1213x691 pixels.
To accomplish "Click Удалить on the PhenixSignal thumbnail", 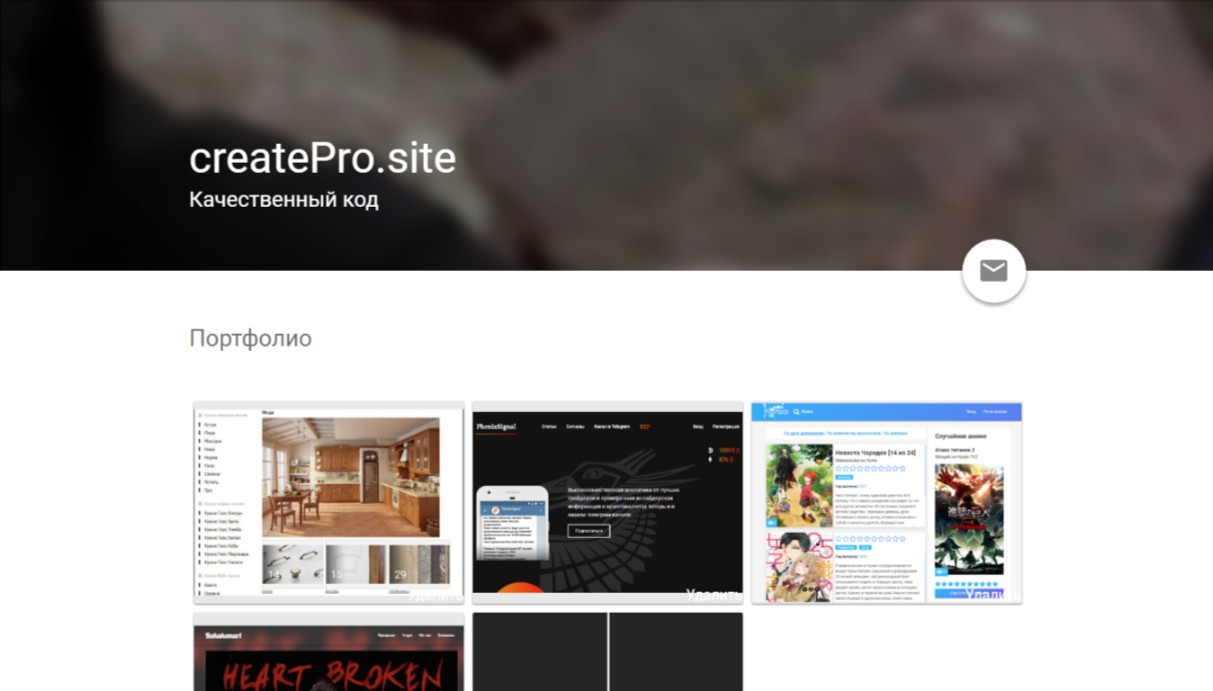I will pyautogui.click(x=713, y=595).
